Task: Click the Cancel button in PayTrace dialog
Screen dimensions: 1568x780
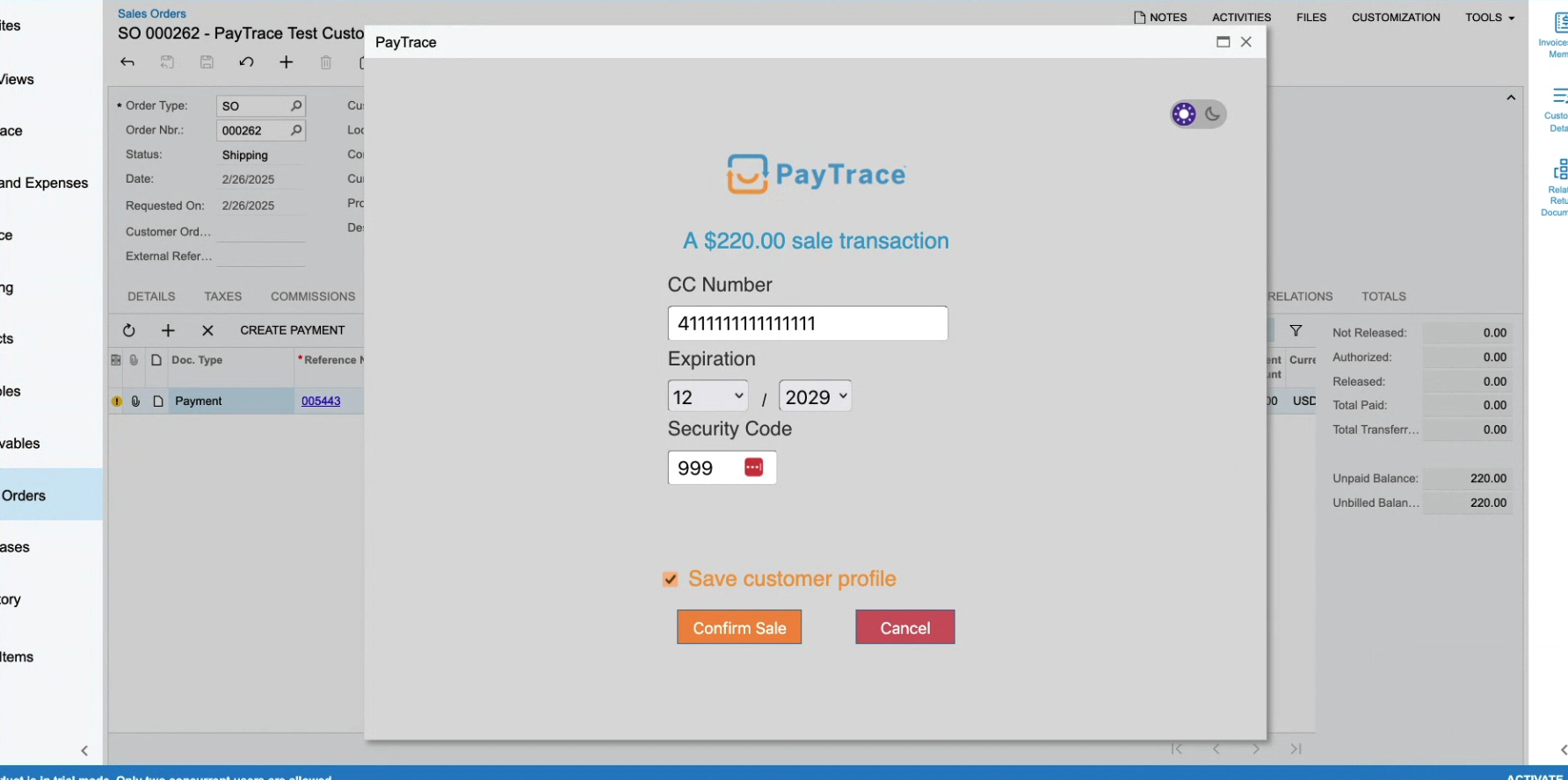Action: pyautogui.click(x=905, y=627)
